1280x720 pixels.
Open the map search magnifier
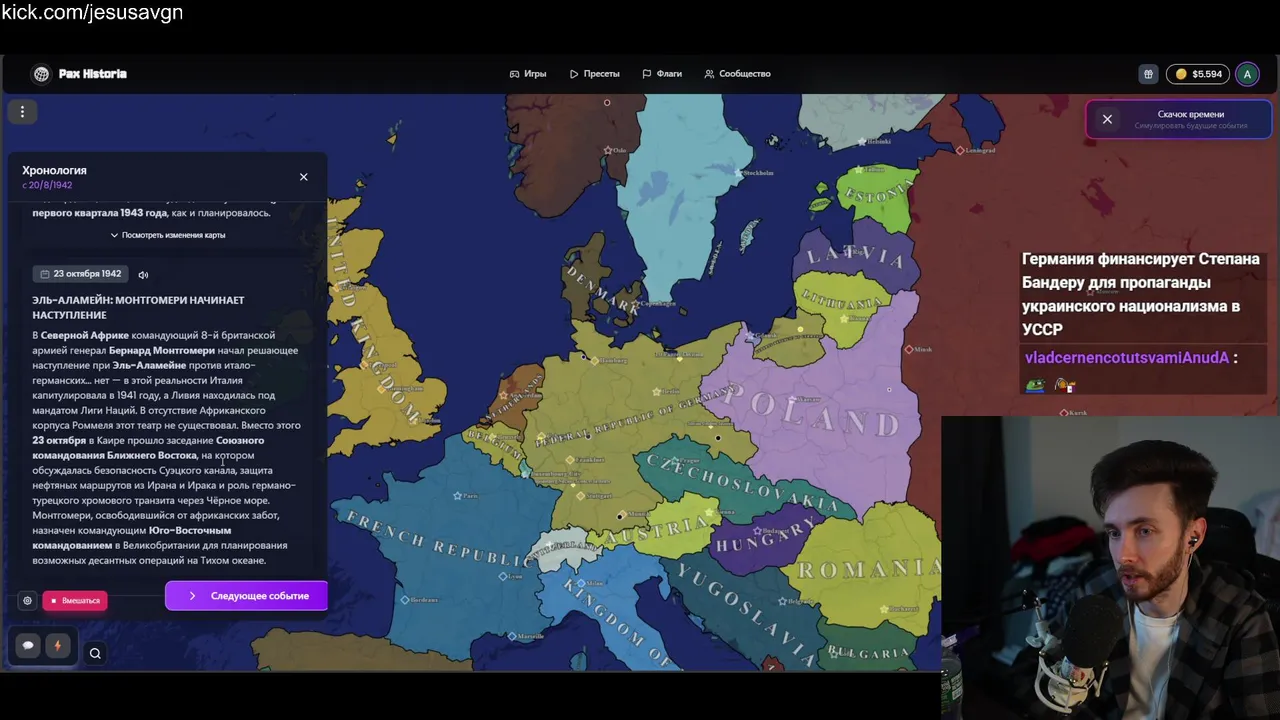[x=95, y=654]
